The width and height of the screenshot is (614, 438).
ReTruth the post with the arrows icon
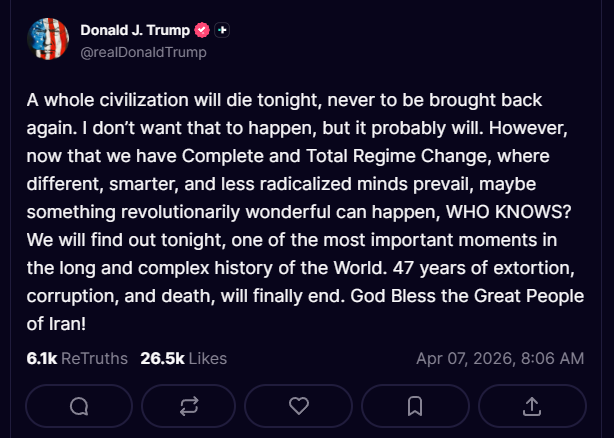(189, 405)
